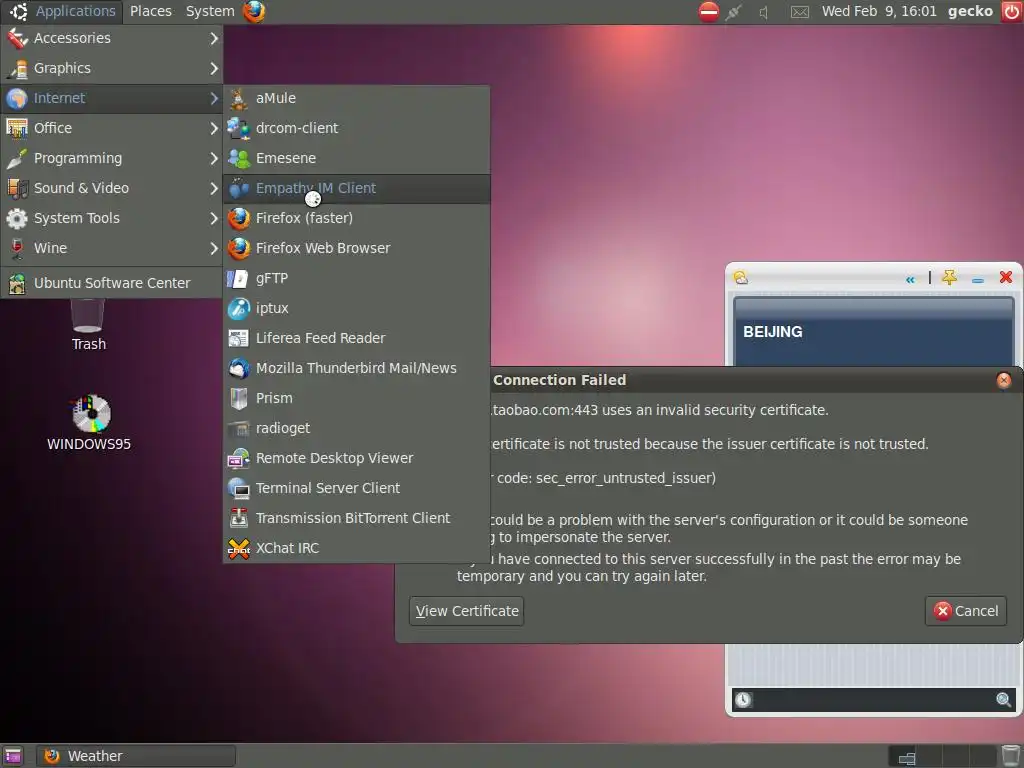Close the Connection Failed dialog
Screen dimensions: 1024x768
[x=1004, y=380]
